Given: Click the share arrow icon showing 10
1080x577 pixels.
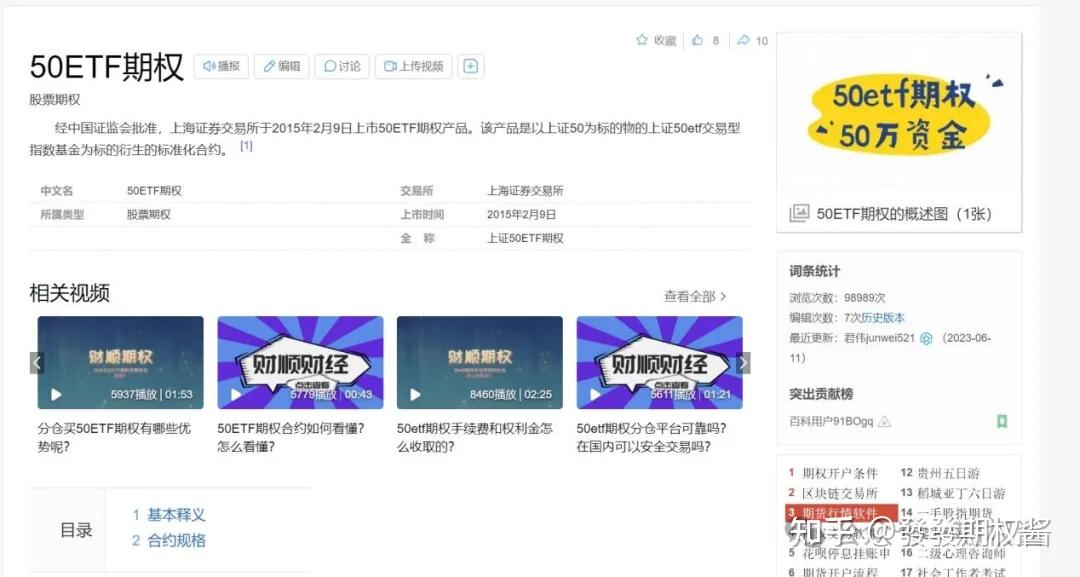Looking at the screenshot, I should click(743, 40).
